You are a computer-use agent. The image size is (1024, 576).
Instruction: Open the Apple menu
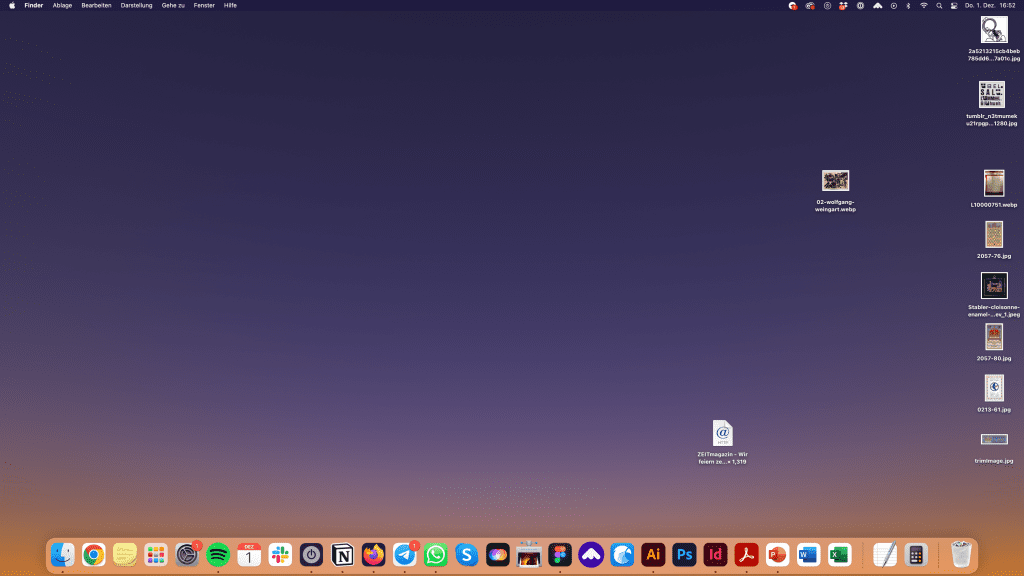point(12,5)
